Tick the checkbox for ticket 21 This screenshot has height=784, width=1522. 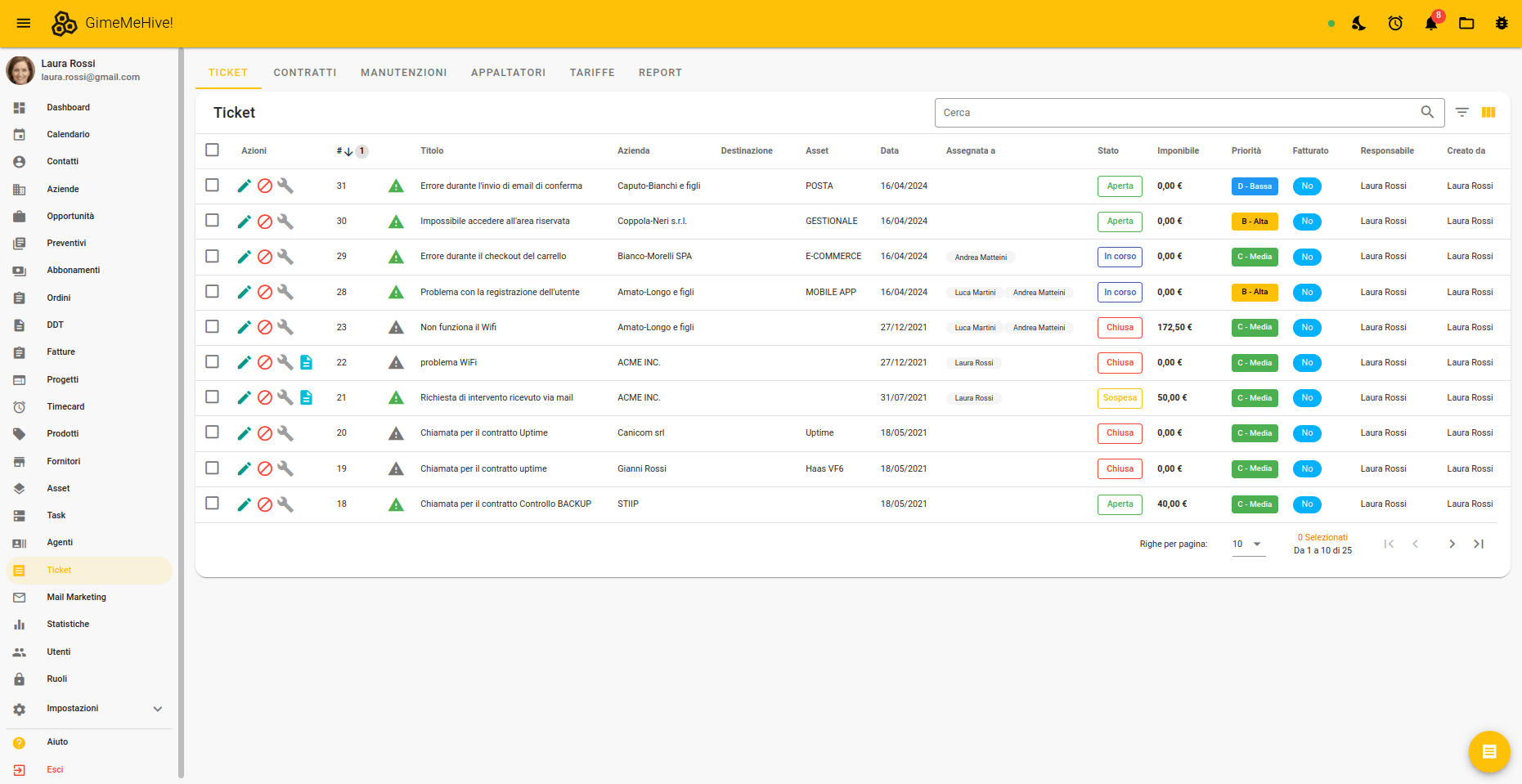click(x=213, y=396)
